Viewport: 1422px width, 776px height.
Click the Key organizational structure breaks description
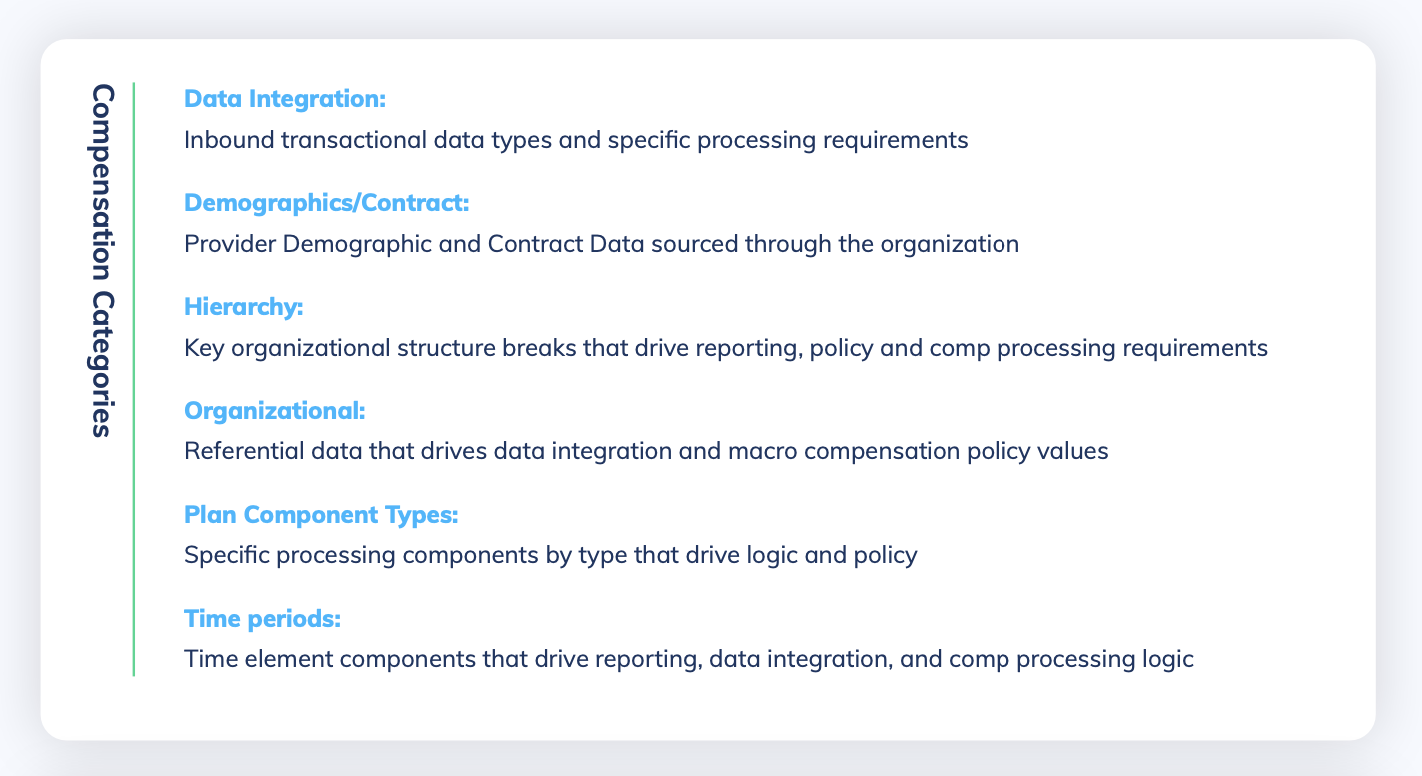pos(726,348)
